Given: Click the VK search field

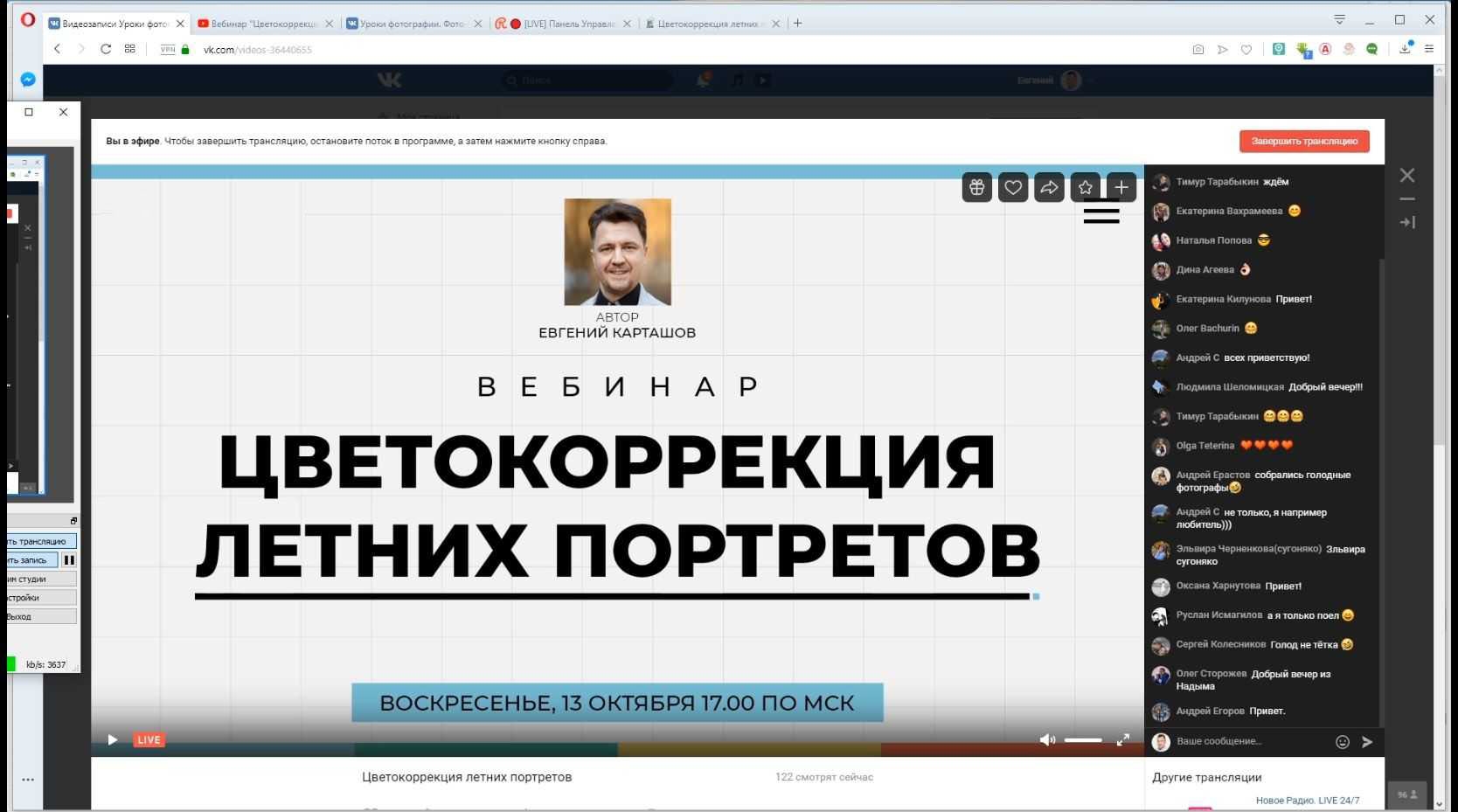Looking at the screenshot, I should coord(587,80).
